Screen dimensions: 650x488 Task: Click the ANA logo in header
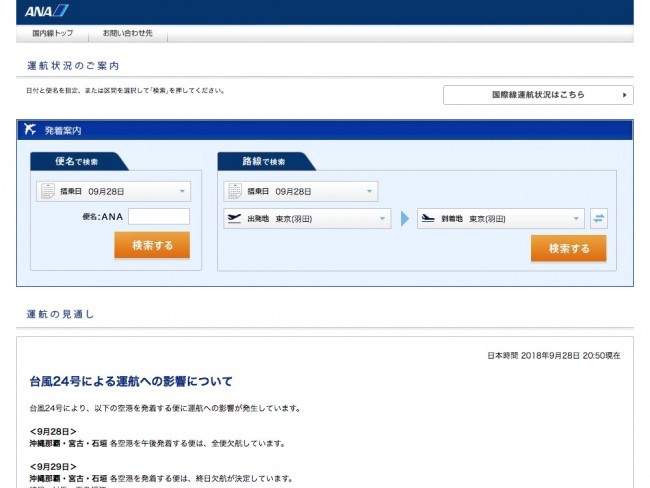point(47,11)
